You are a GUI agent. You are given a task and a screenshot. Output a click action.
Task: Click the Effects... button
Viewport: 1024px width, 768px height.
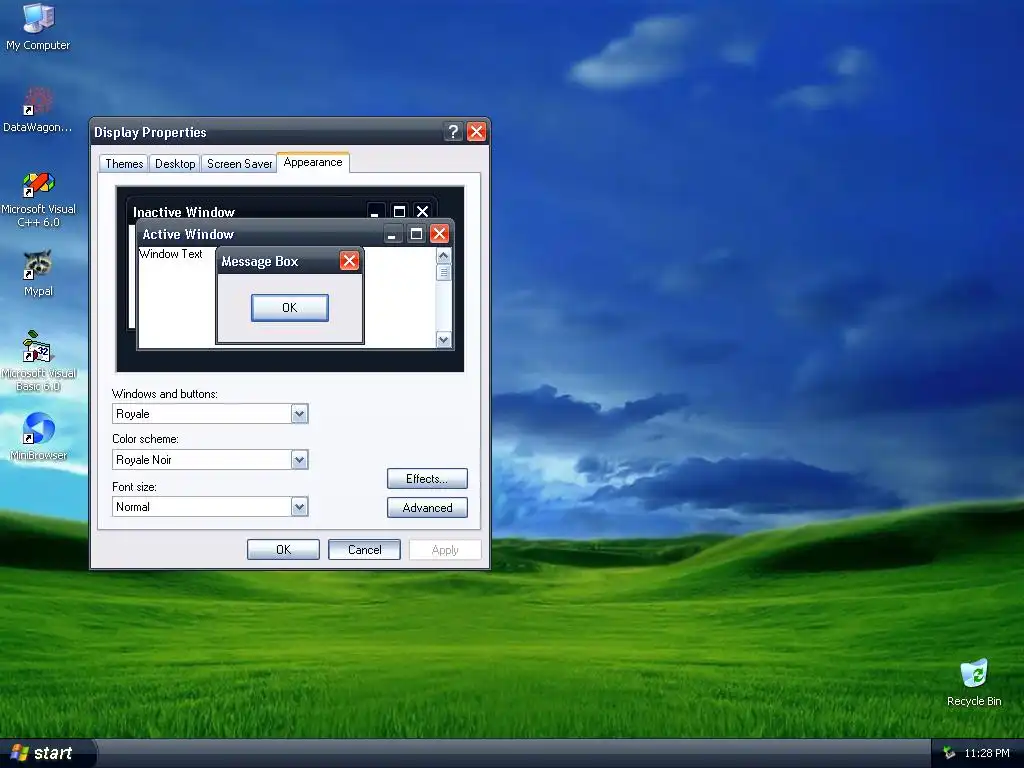427,479
